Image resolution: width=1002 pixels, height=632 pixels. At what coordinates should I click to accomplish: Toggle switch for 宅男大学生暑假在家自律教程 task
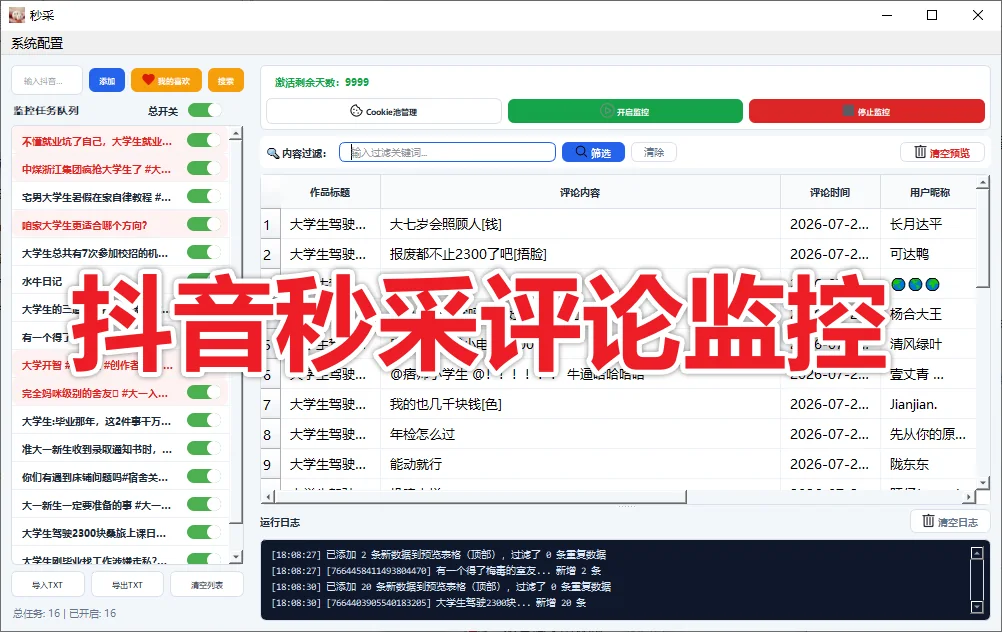pyautogui.click(x=204, y=196)
